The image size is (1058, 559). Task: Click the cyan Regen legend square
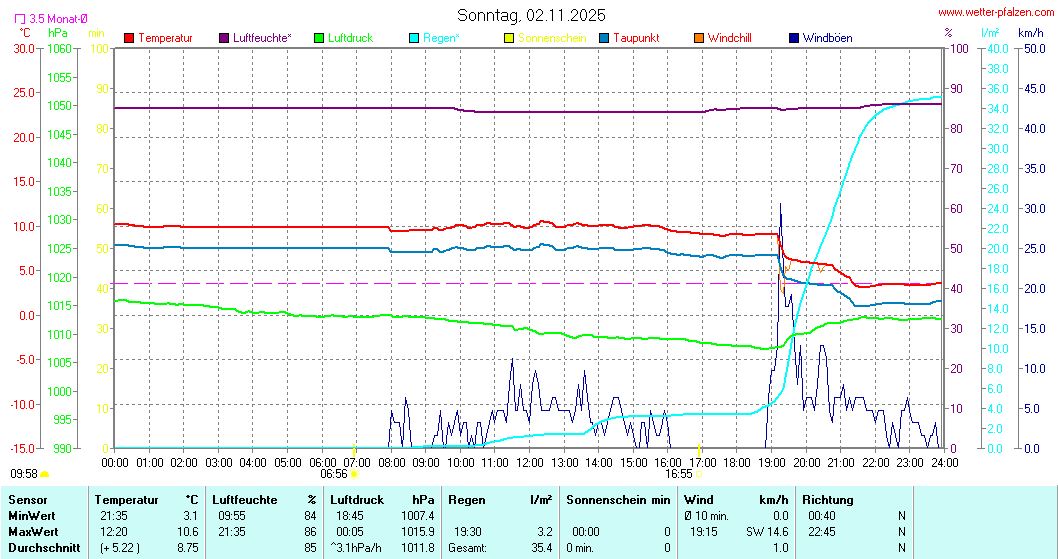(414, 38)
